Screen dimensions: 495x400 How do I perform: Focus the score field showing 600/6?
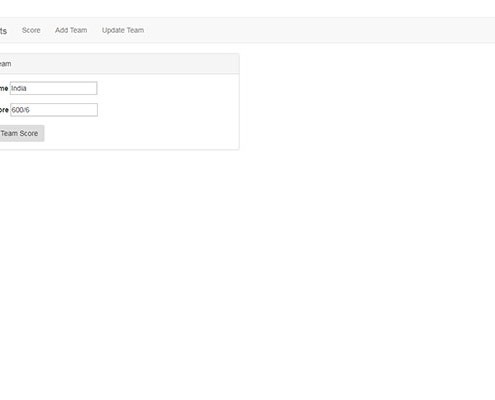click(54, 110)
